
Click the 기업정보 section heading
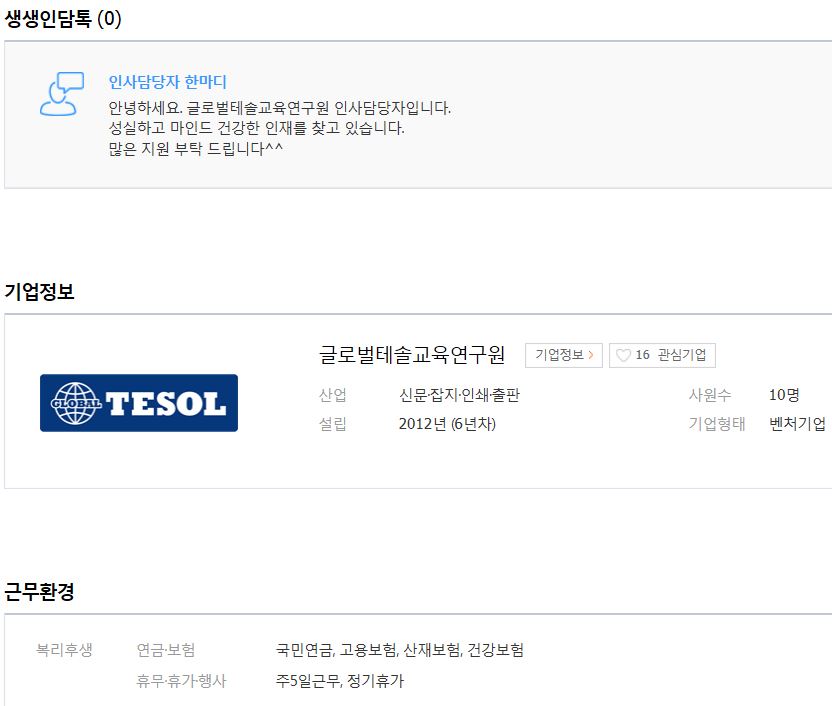tap(39, 291)
